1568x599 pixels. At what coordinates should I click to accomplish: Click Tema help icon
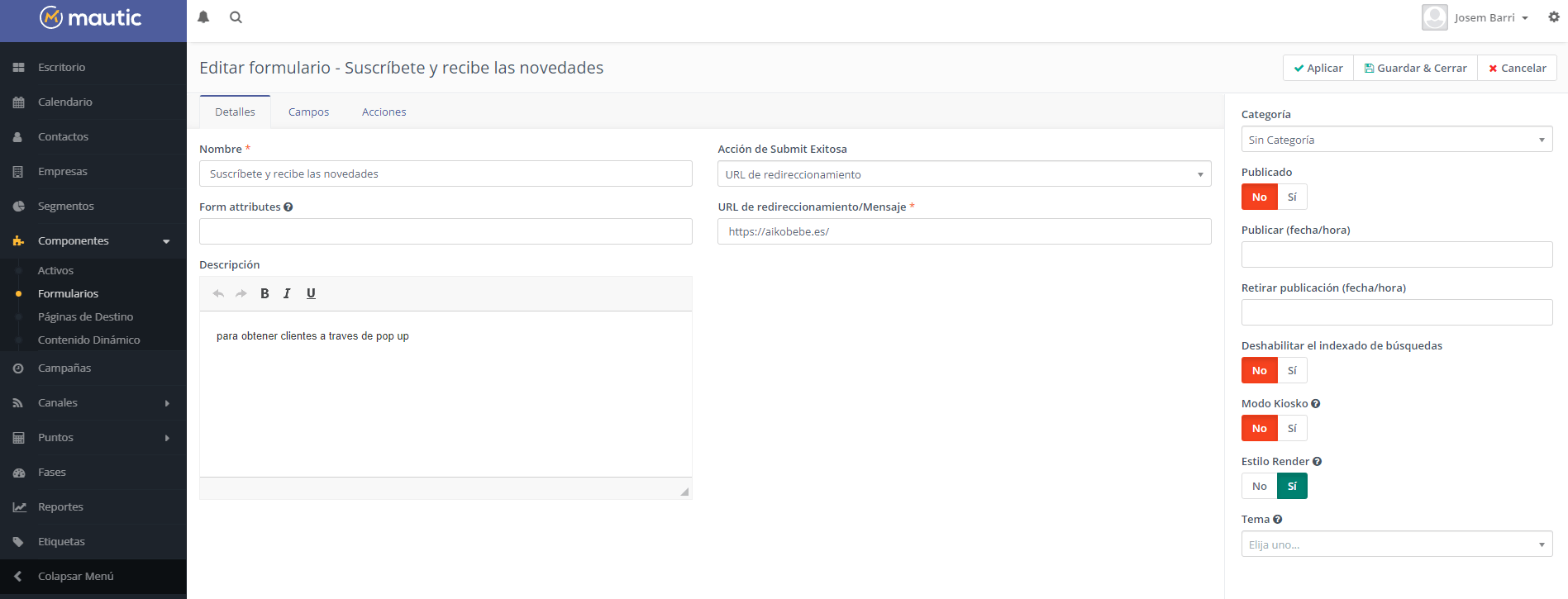click(1278, 520)
